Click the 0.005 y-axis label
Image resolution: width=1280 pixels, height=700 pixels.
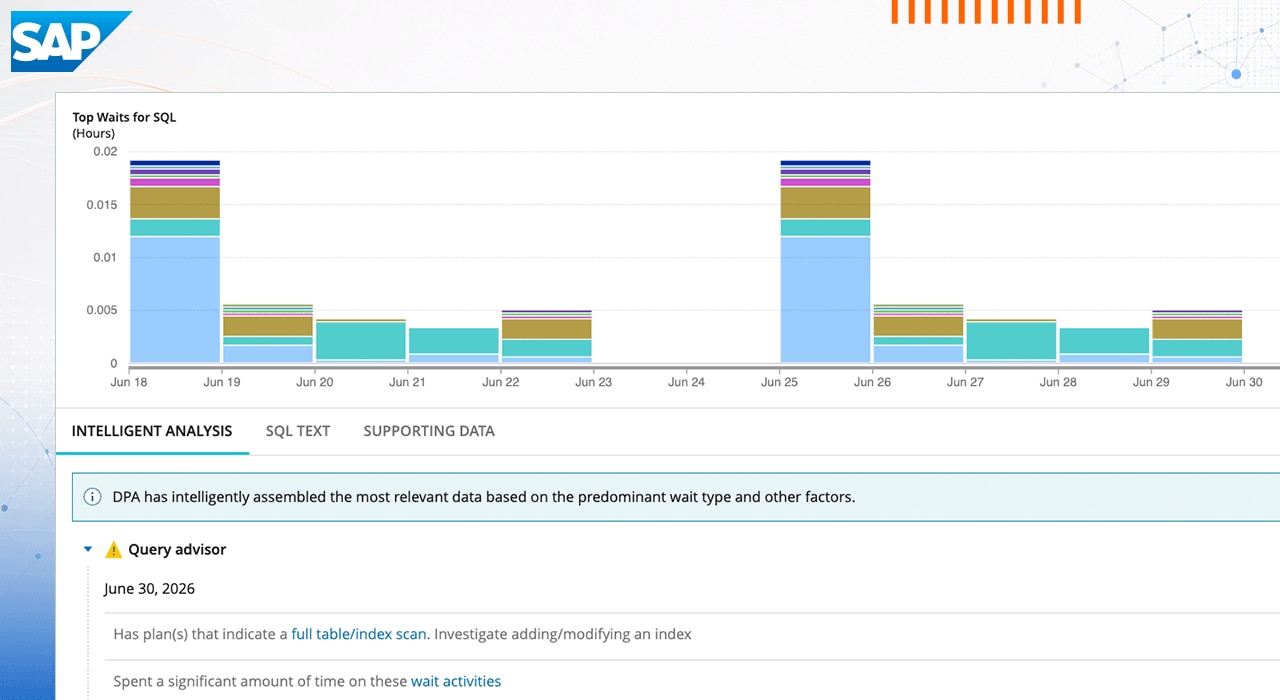click(102, 310)
